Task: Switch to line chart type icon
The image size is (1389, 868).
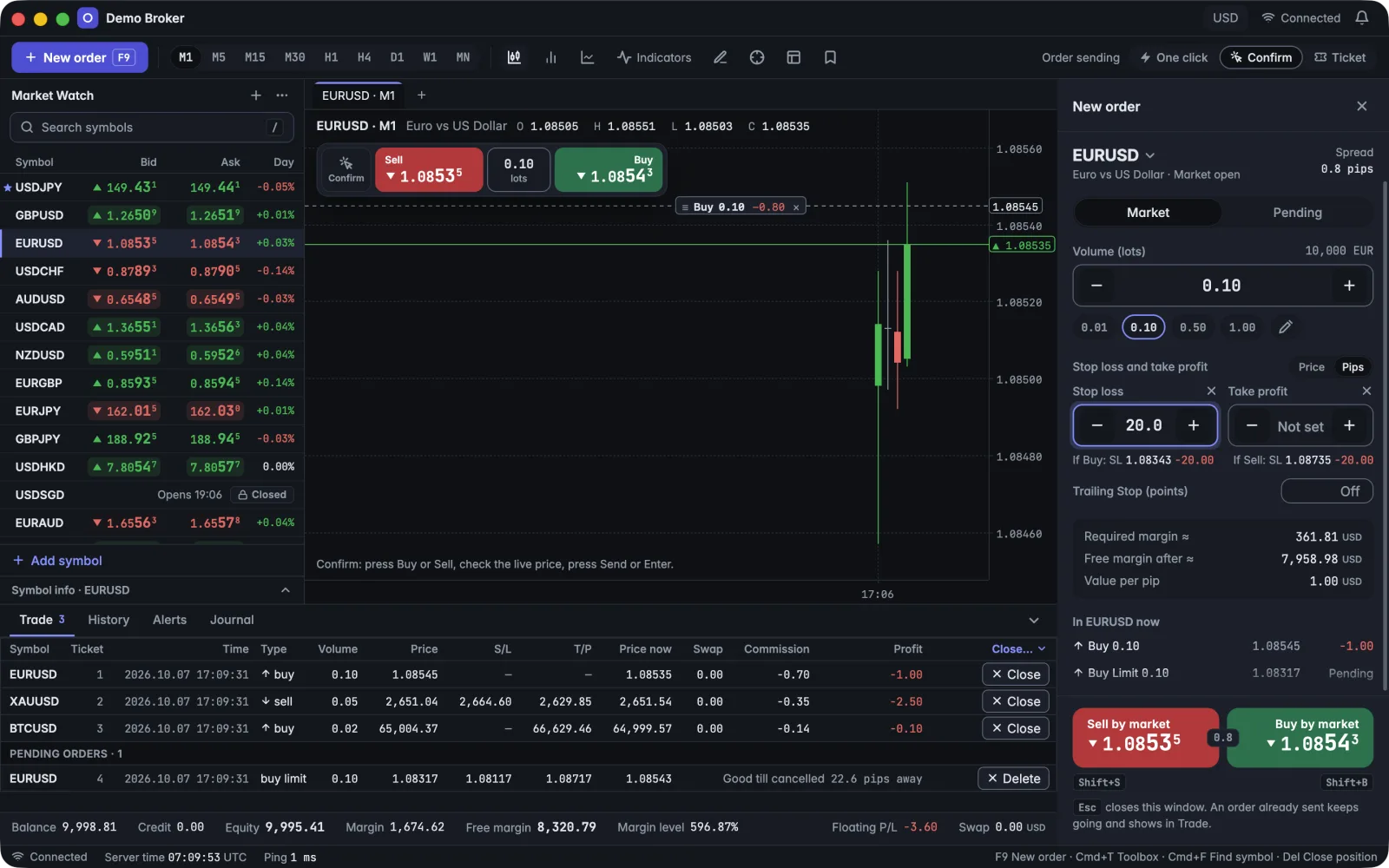Action: pos(587,57)
